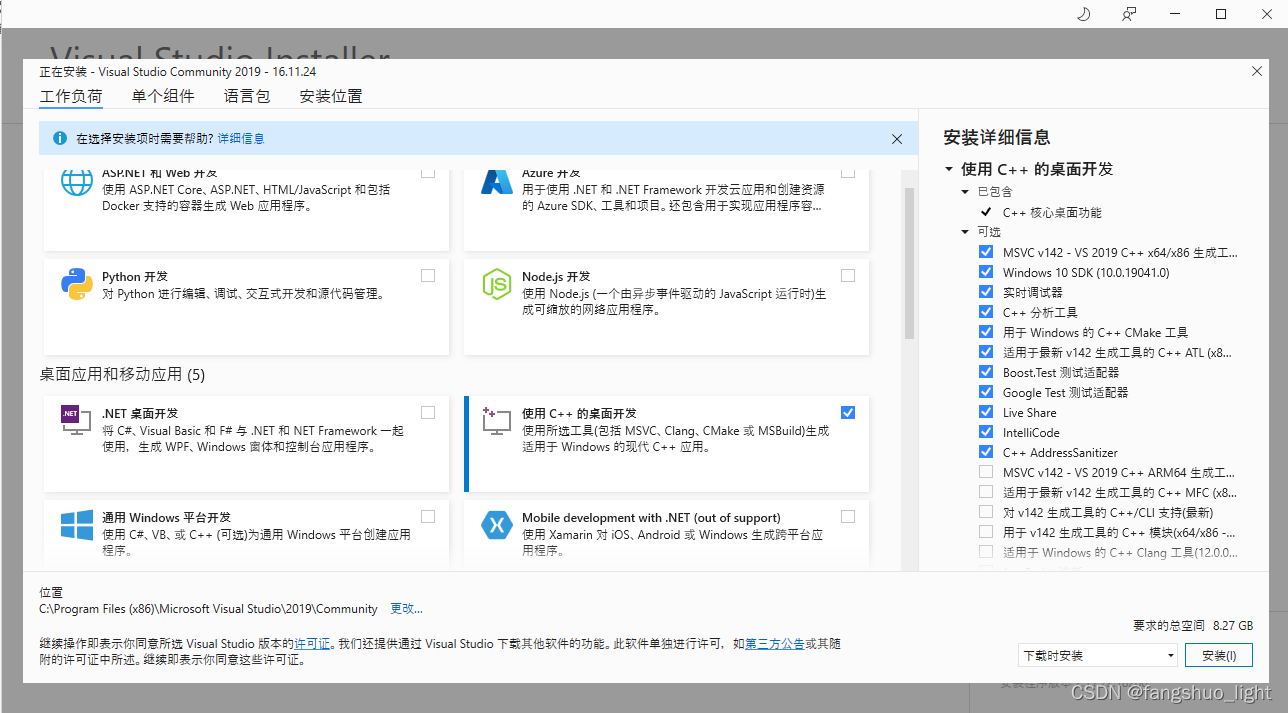Select the 使用 C++ 的桌面开发 workload card
Image resolution: width=1288 pixels, height=713 pixels.
[x=667, y=444]
